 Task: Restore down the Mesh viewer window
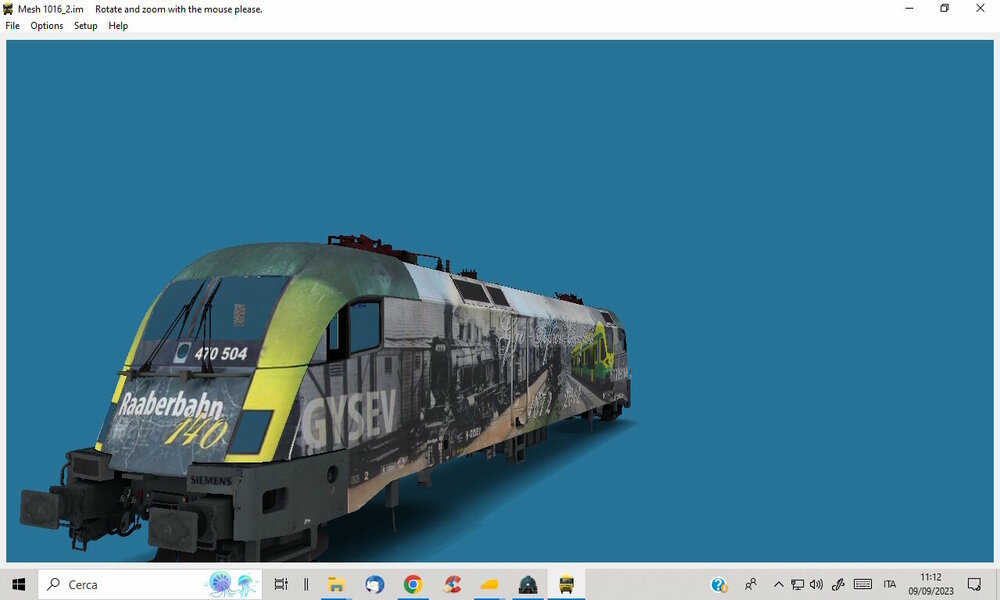coord(945,8)
